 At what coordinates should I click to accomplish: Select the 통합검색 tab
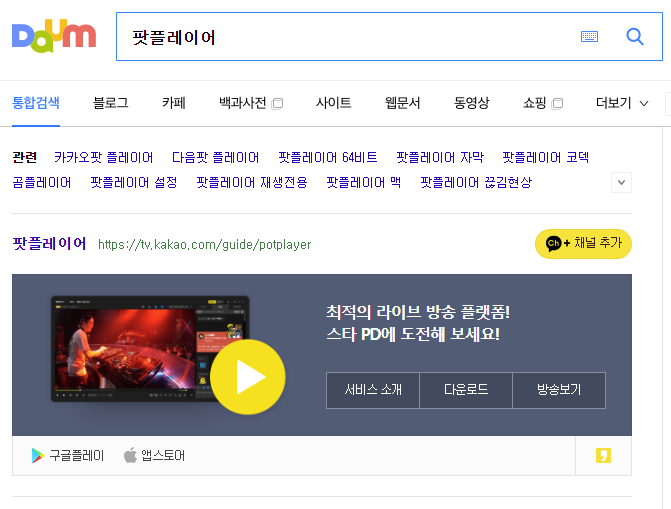pyautogui.click(x=36, y=103)
